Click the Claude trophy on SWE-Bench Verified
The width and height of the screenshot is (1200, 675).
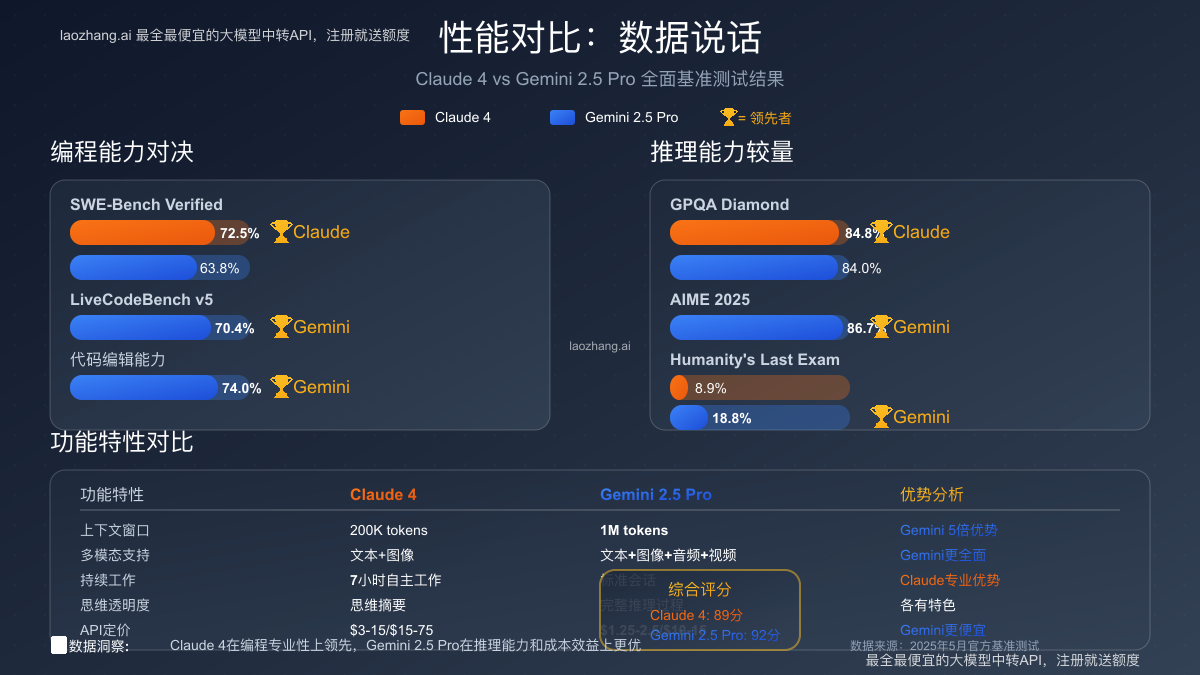281,232
